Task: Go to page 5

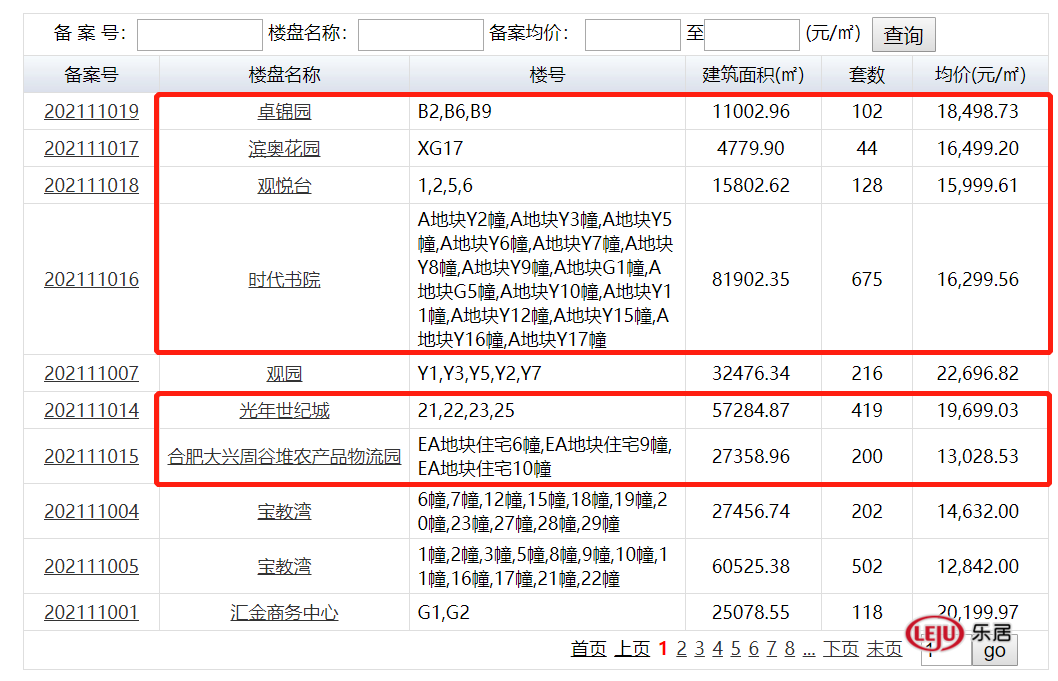Action: [735, 649]
